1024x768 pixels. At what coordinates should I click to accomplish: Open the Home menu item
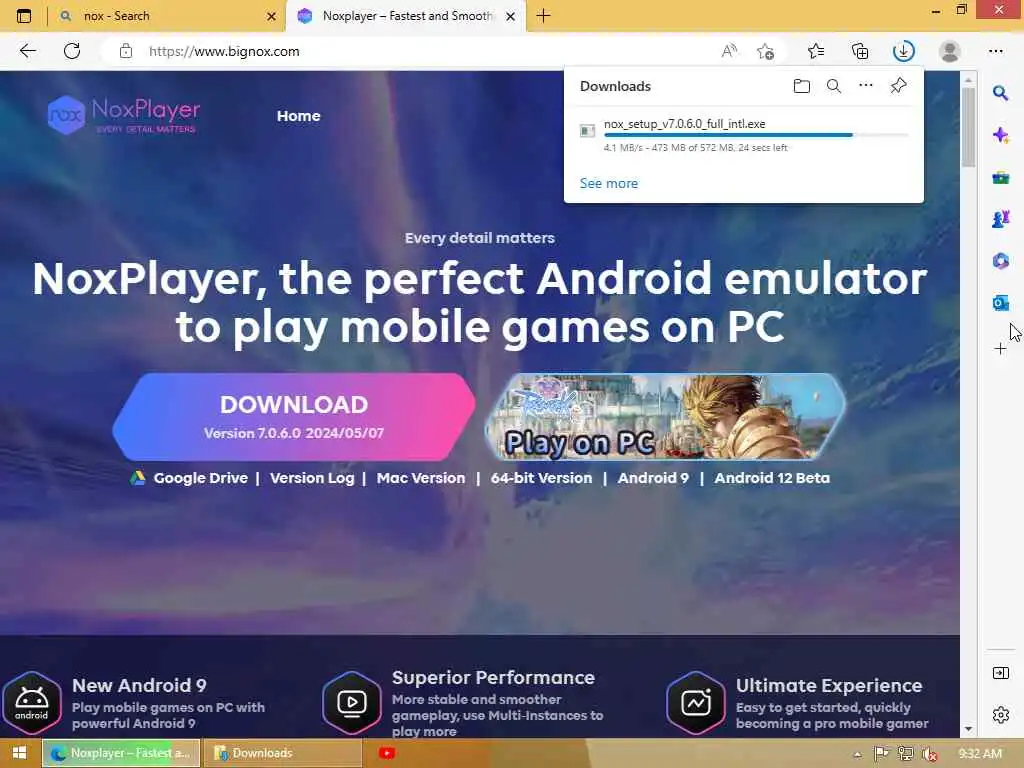(298, 116)
